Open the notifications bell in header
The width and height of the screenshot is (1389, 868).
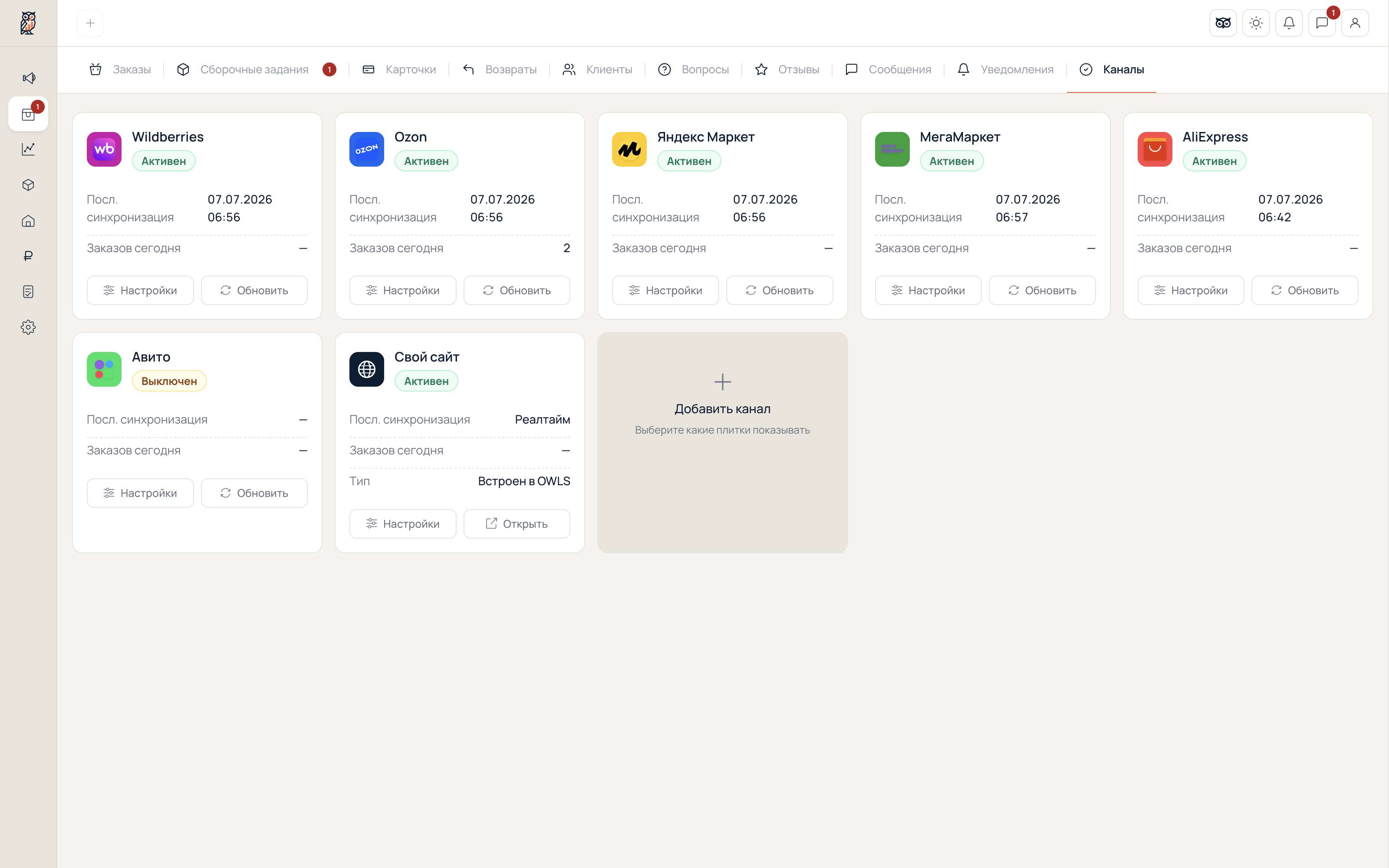(1289, 23)
